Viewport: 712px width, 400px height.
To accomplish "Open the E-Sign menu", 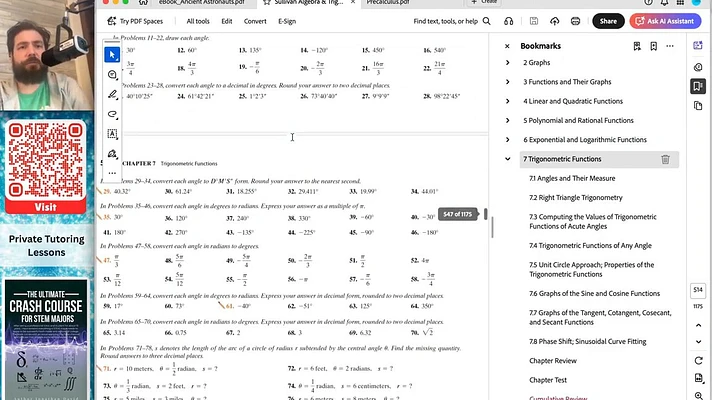I will [x=287, y=21].
